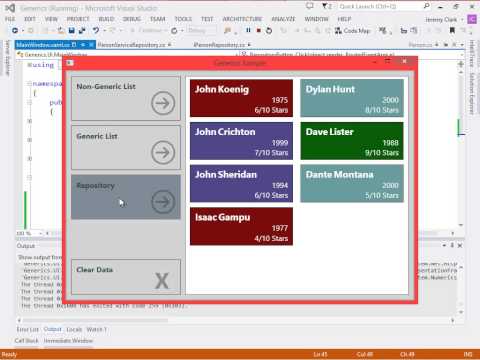Image resolution: width=480 pixels, height=360 pixels.
Task: Click the Non-Generic List button
Action: point(126,99)
